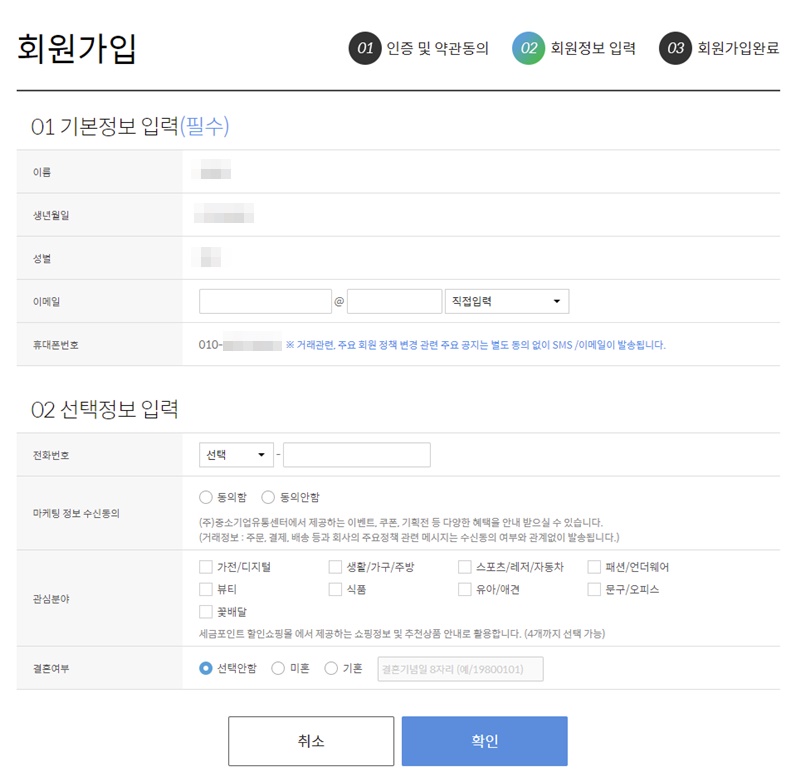
Task: Click the 관심분야 row label
Action: coord(51,599)
